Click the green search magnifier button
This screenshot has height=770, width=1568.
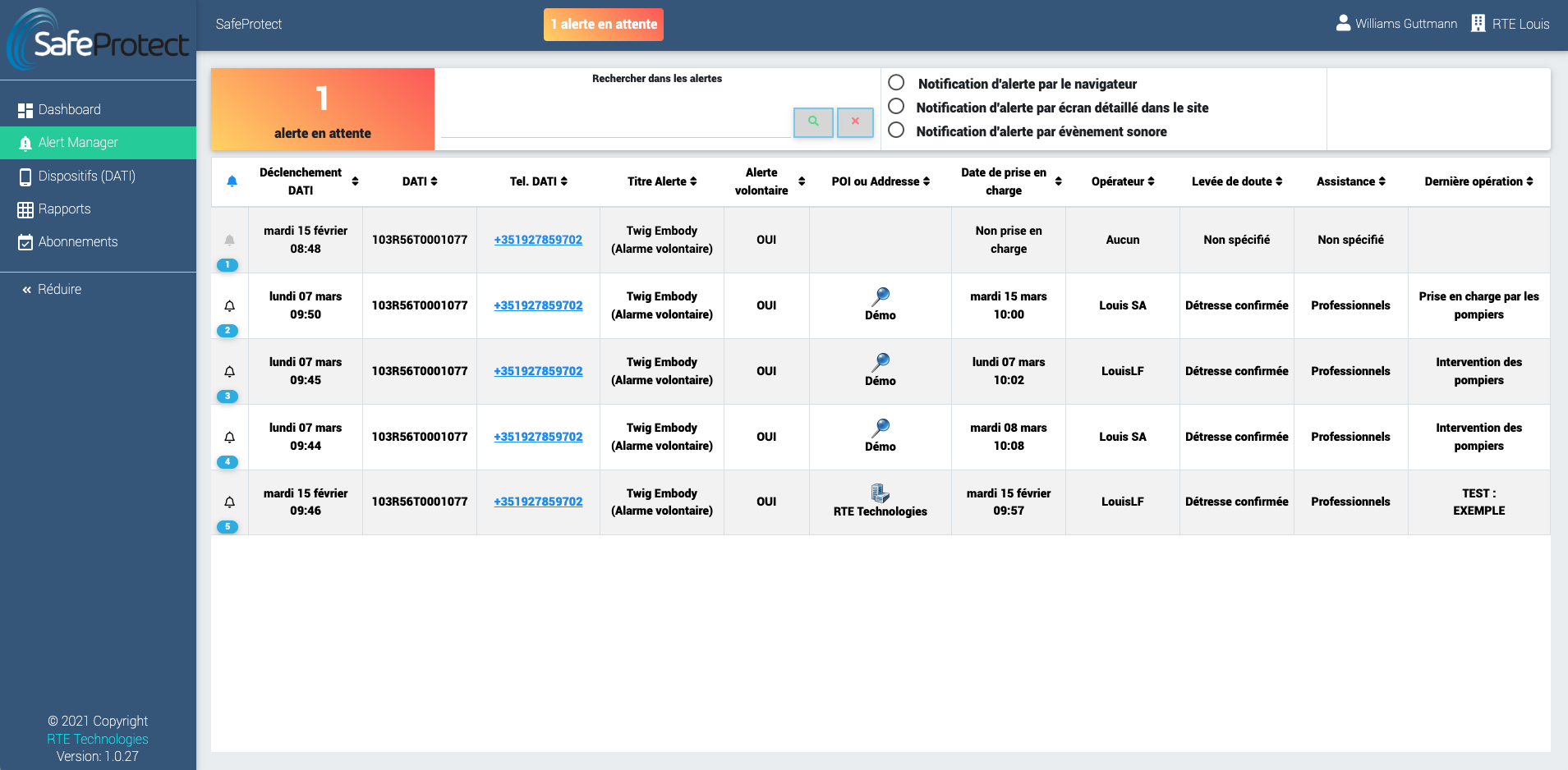click(x=813, y=121)
